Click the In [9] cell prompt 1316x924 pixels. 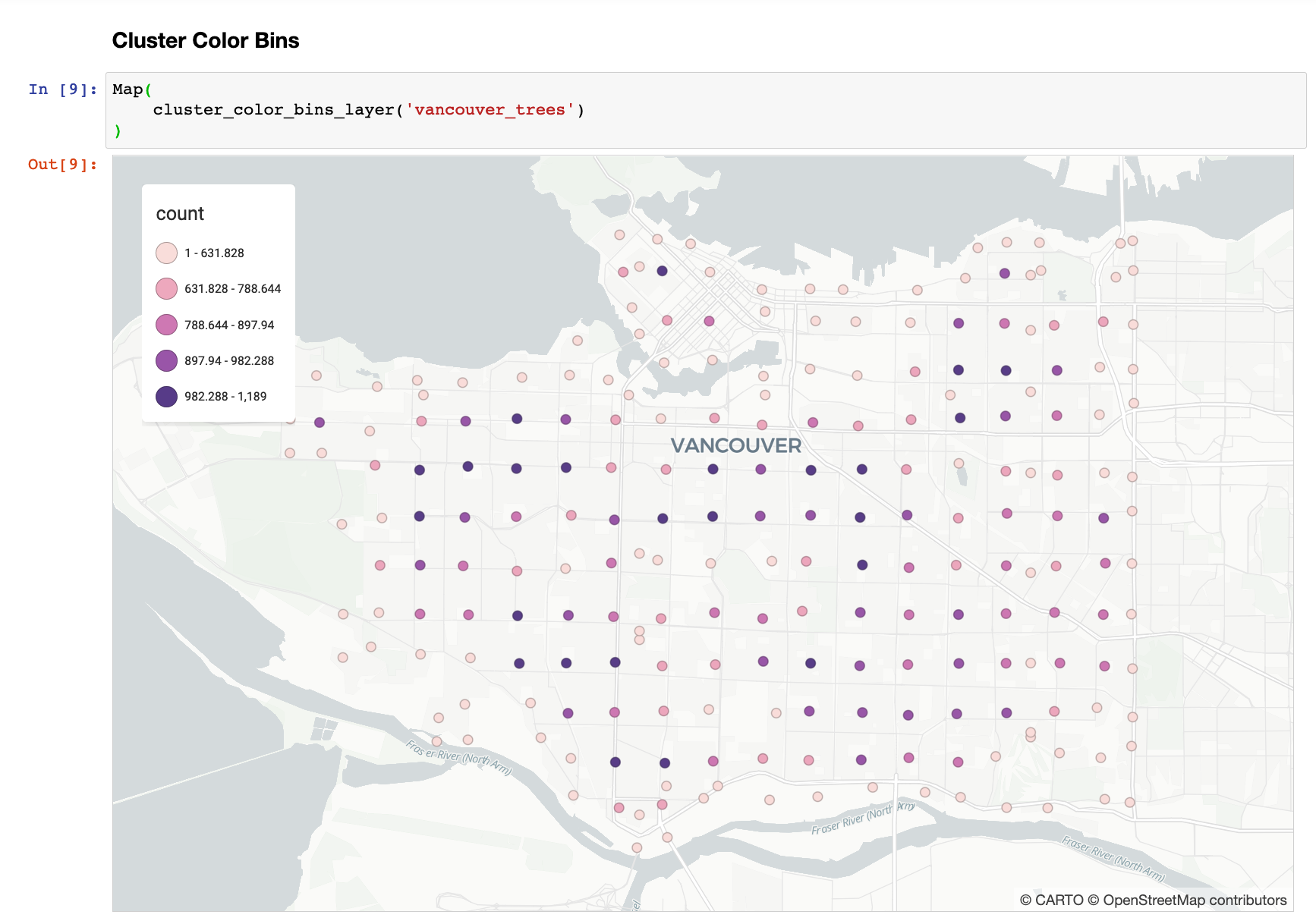point(61,89)
